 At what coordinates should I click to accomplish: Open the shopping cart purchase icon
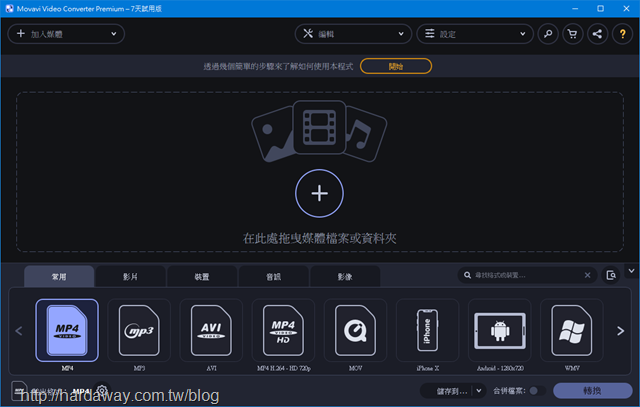point(573,34)
